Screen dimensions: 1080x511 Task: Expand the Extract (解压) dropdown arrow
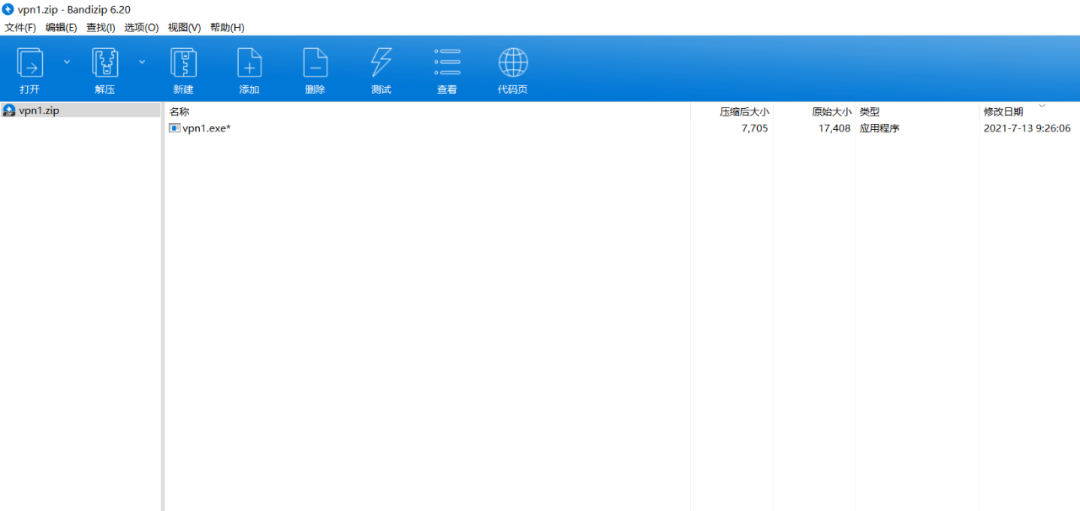(x=142, y=61)
